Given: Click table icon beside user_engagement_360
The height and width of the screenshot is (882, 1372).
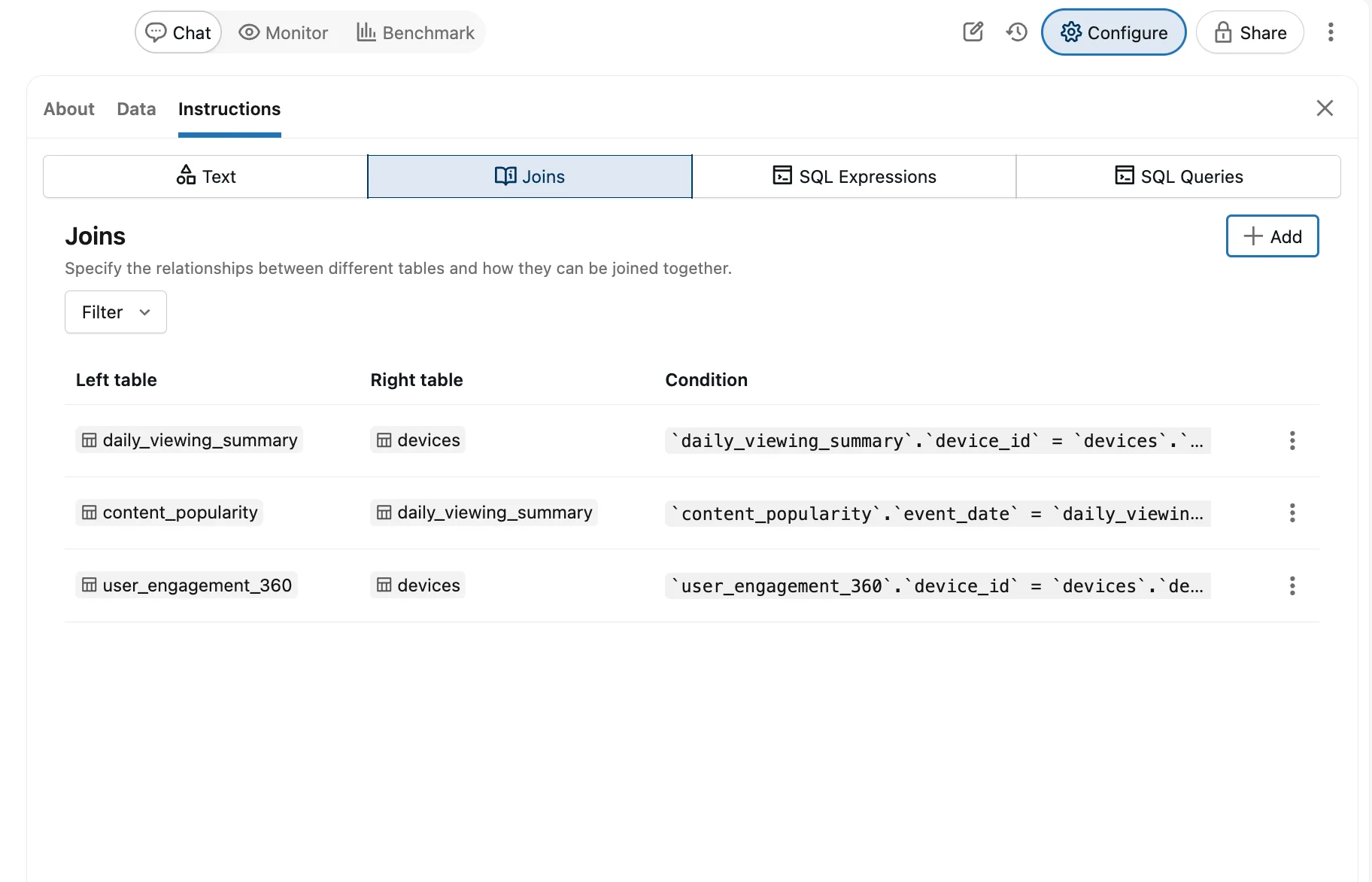Looking at the screenshot, I should (x=90, y=585).
